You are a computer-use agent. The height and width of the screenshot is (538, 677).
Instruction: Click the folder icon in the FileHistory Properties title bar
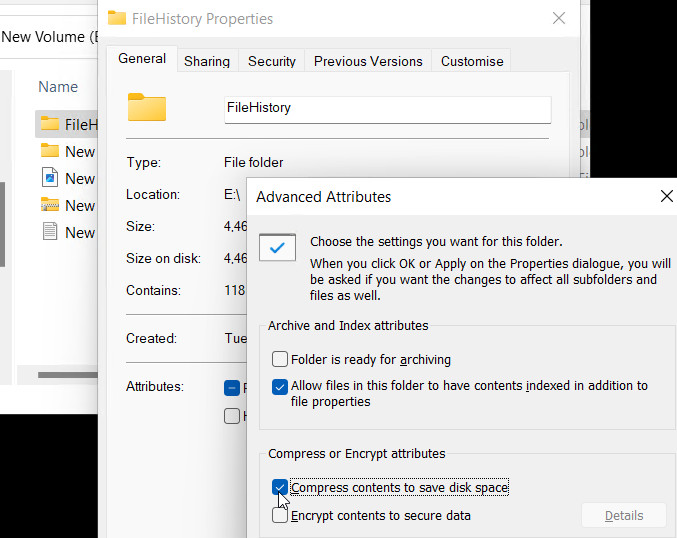tap(117, 18)
